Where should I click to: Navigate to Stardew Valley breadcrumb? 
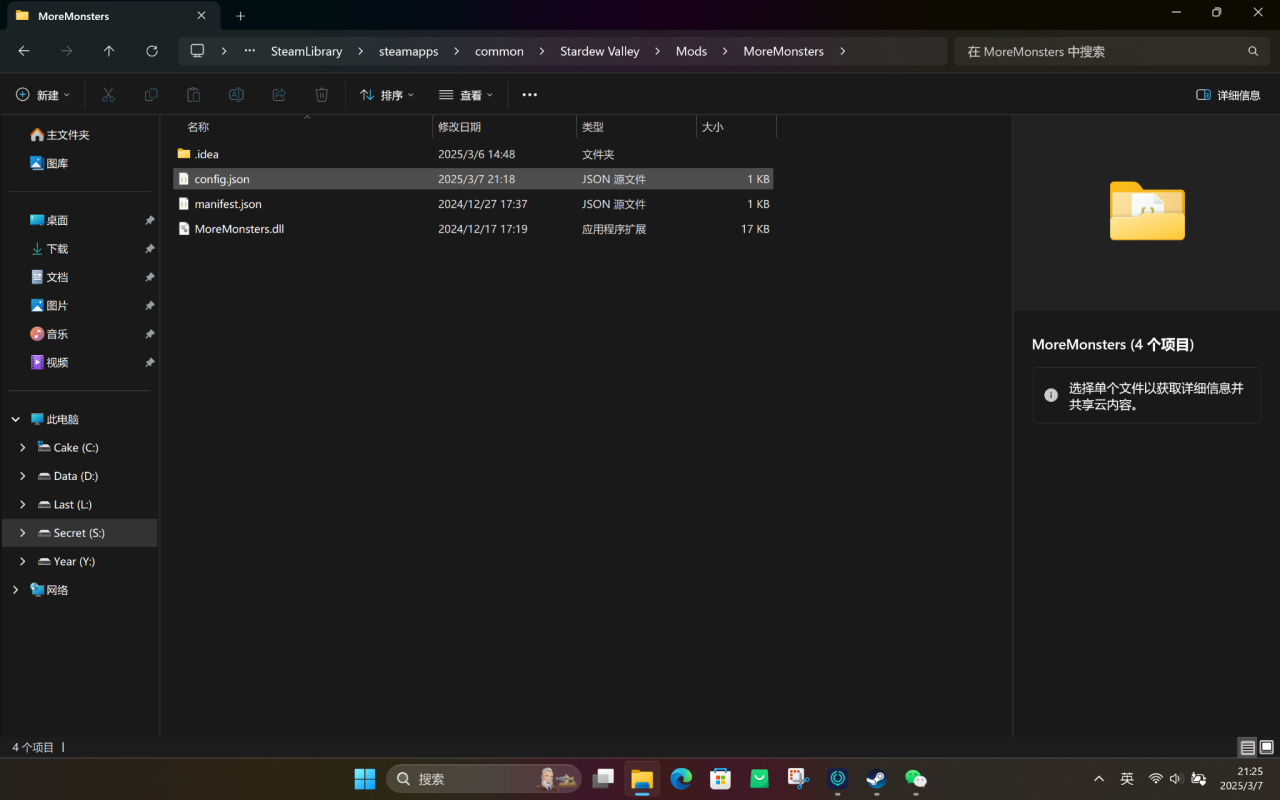[x=599, y=51]
